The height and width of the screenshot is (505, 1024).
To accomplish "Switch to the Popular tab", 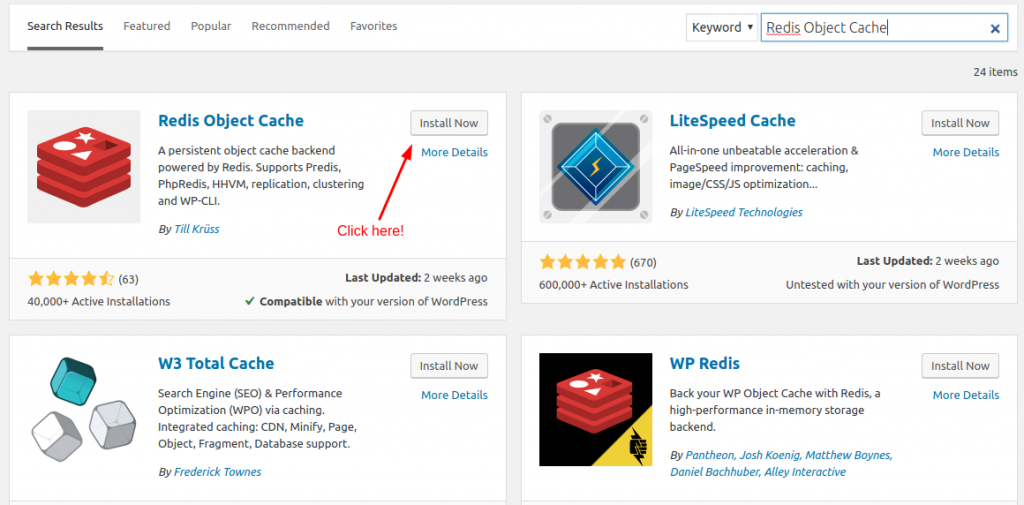I will coord(211,26).
